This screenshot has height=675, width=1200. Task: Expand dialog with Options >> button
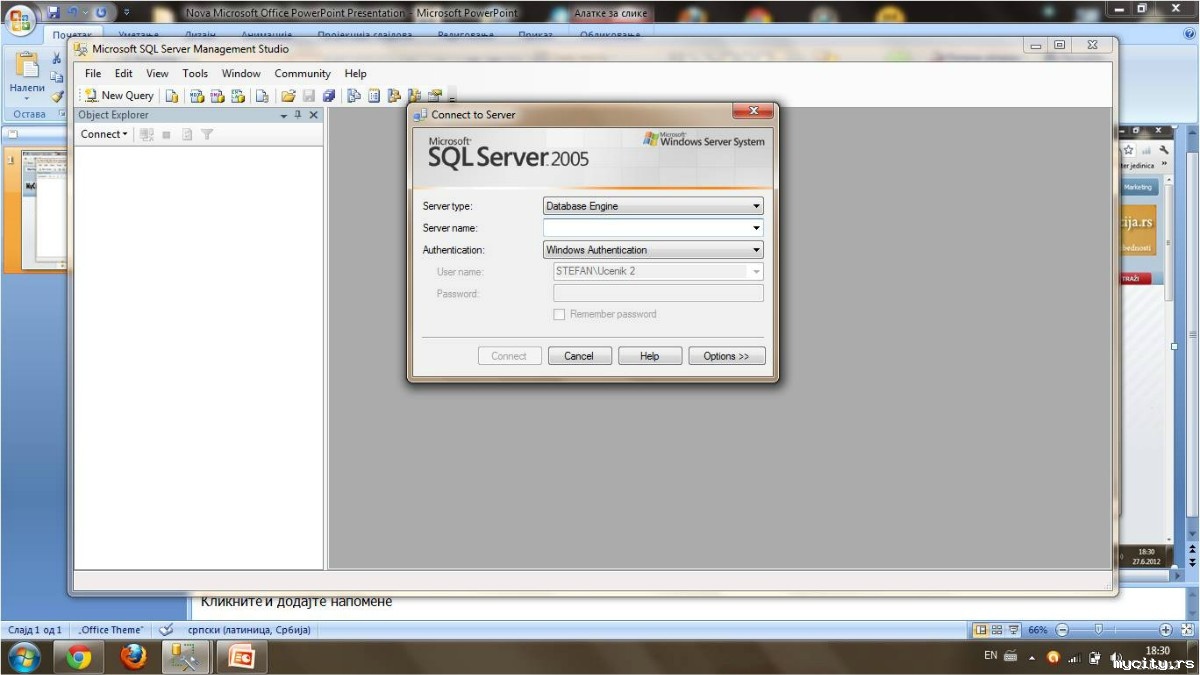(727, 356)
